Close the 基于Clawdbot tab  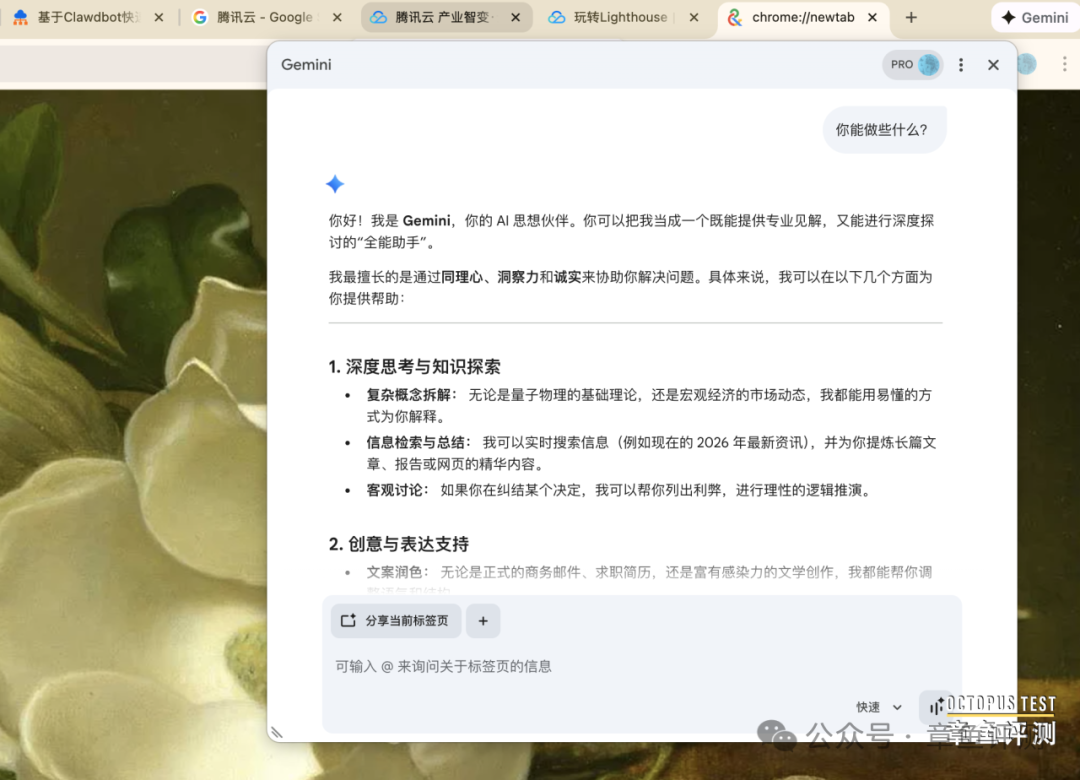coord(159,17)
